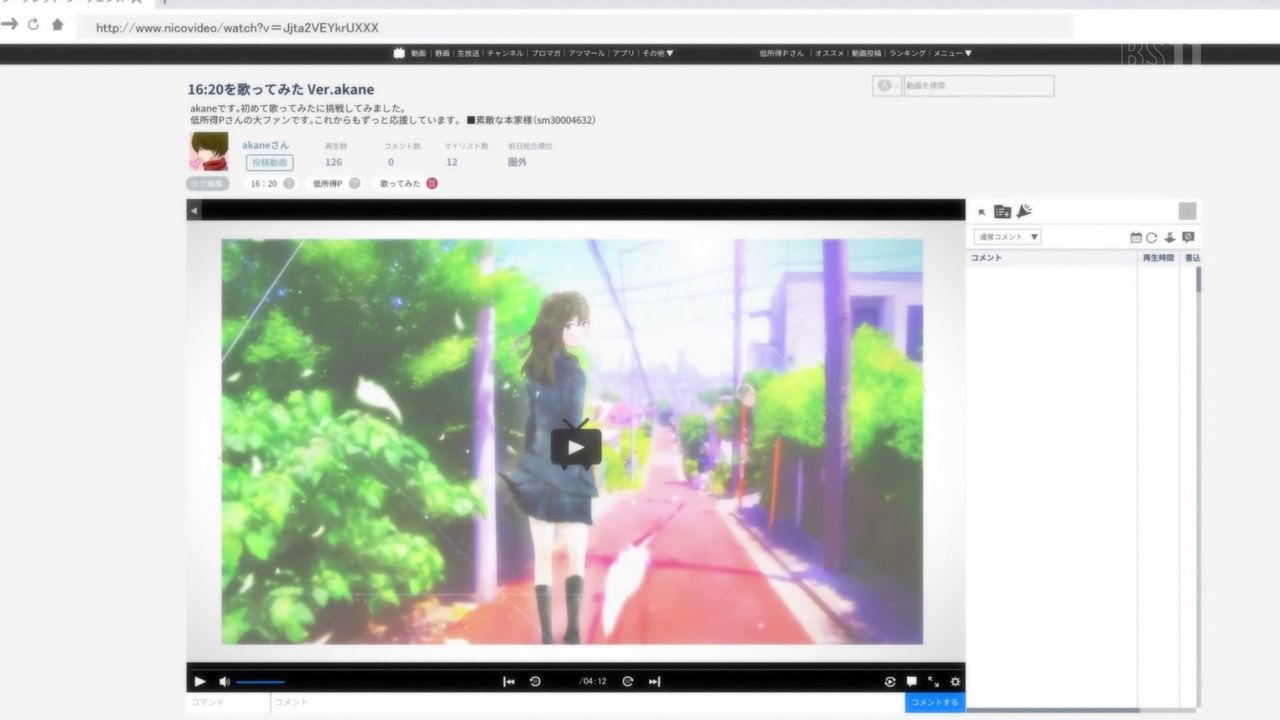Open the player settings gear
This screenshot has height=720, width=1280.
(x=956, y=682)
